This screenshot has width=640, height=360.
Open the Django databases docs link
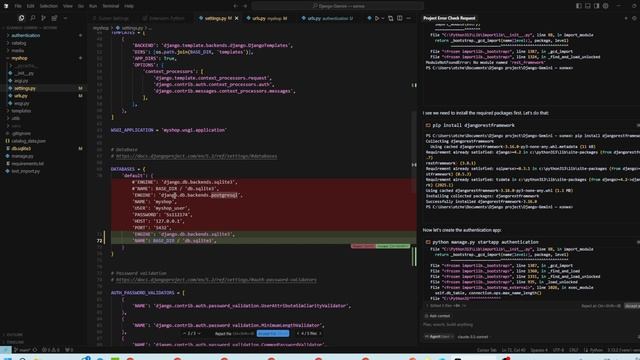(196, 156)
